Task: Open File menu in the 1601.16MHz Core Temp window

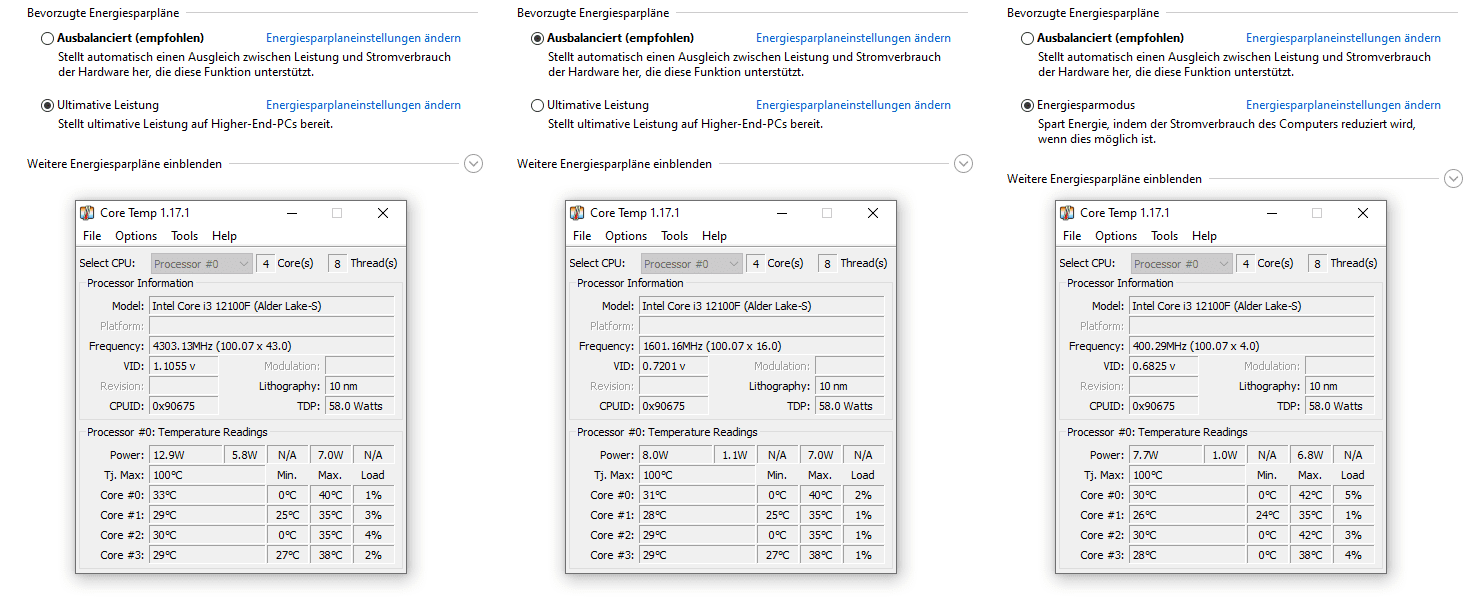Action: [x=582, y=236]
